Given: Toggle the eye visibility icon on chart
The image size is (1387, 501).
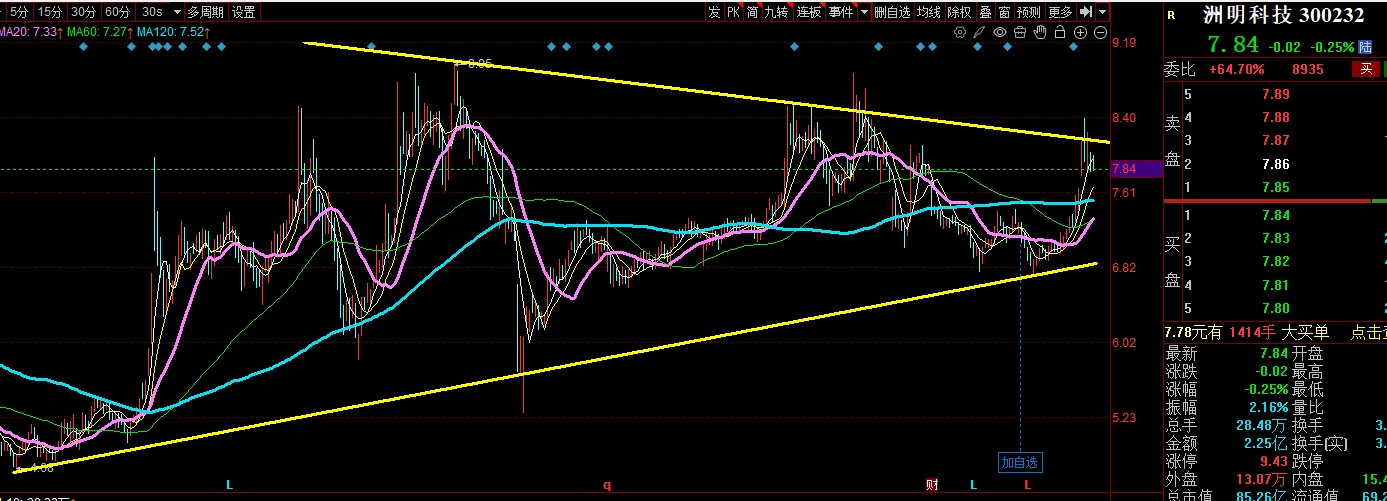Looking at the screenshot, I should point(1000,32).
